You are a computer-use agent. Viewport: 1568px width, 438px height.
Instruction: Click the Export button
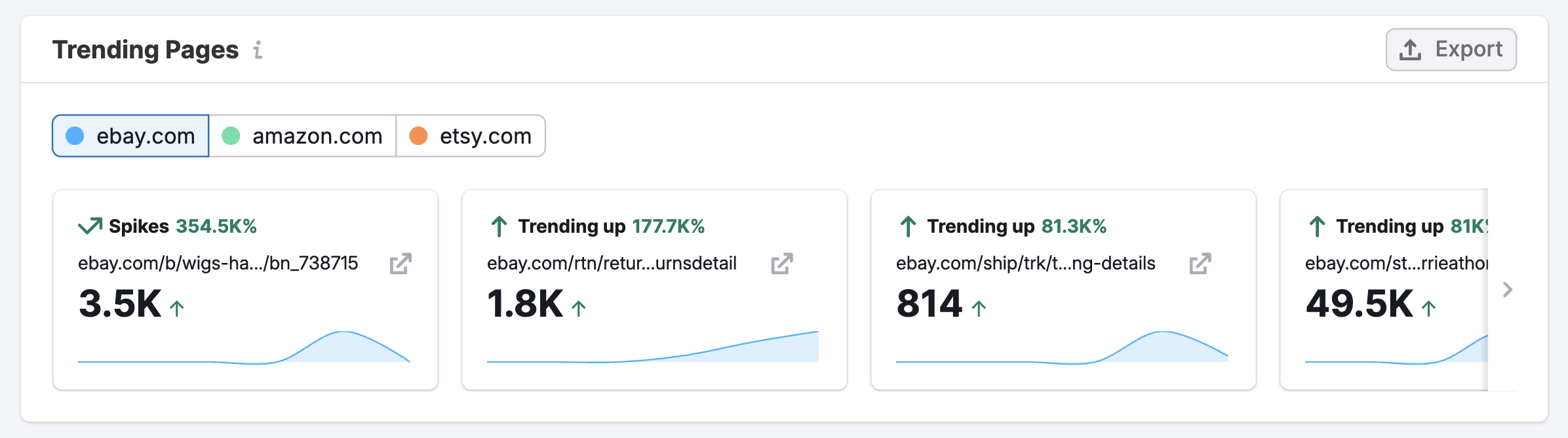click(x=1451, y=49)
